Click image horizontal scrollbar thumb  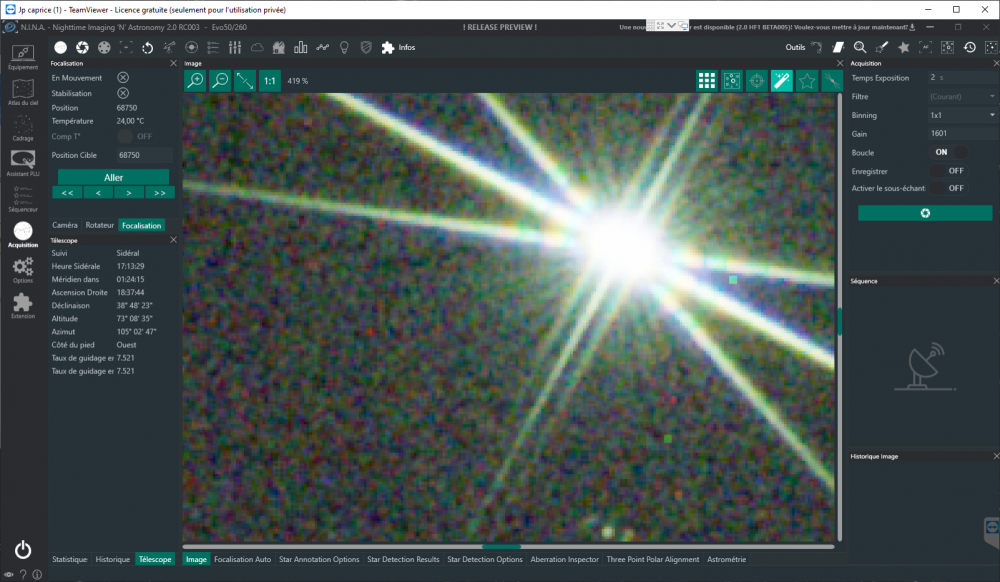coord(501,546)
